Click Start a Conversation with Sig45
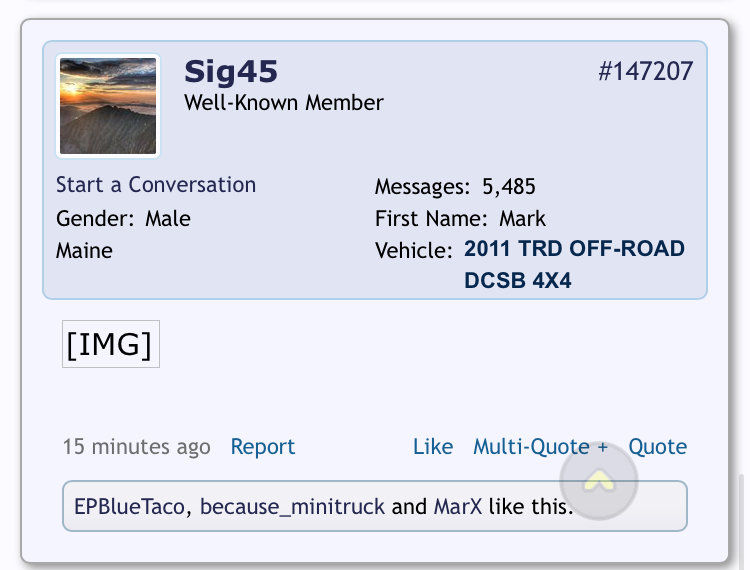The image size is (750, 570). point(156,185)
